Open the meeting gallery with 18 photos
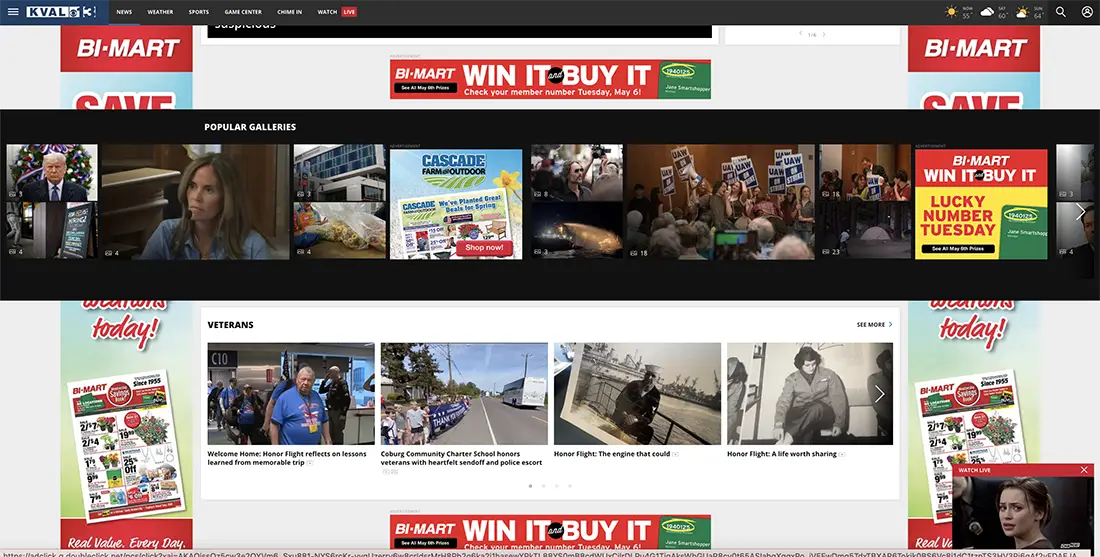The image size is (1100, 557). click(865, 173)
